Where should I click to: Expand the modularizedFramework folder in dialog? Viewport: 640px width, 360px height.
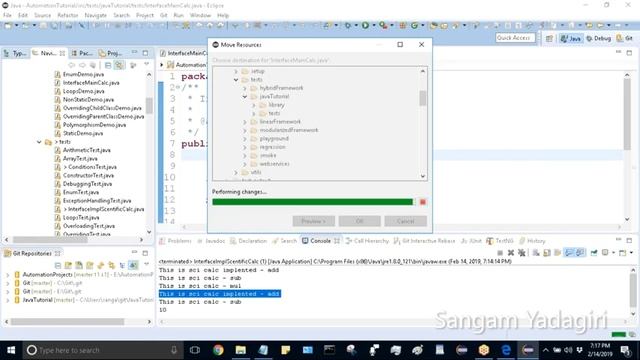click(x=245, y=130)
